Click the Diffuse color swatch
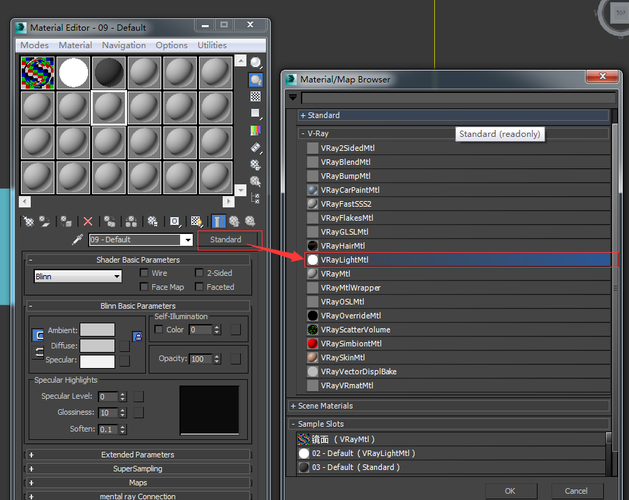The height and width of the screenshot is (500, 629). click(x=97, y=345)
